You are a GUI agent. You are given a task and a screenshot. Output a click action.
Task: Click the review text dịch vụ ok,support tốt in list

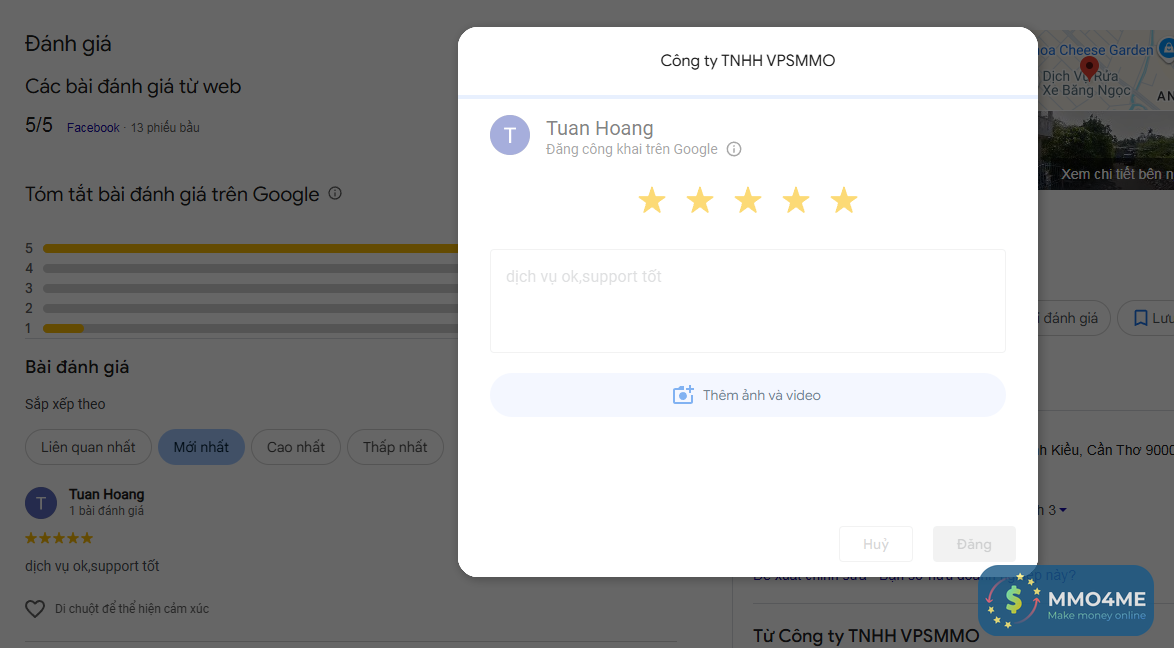(92, 566)
